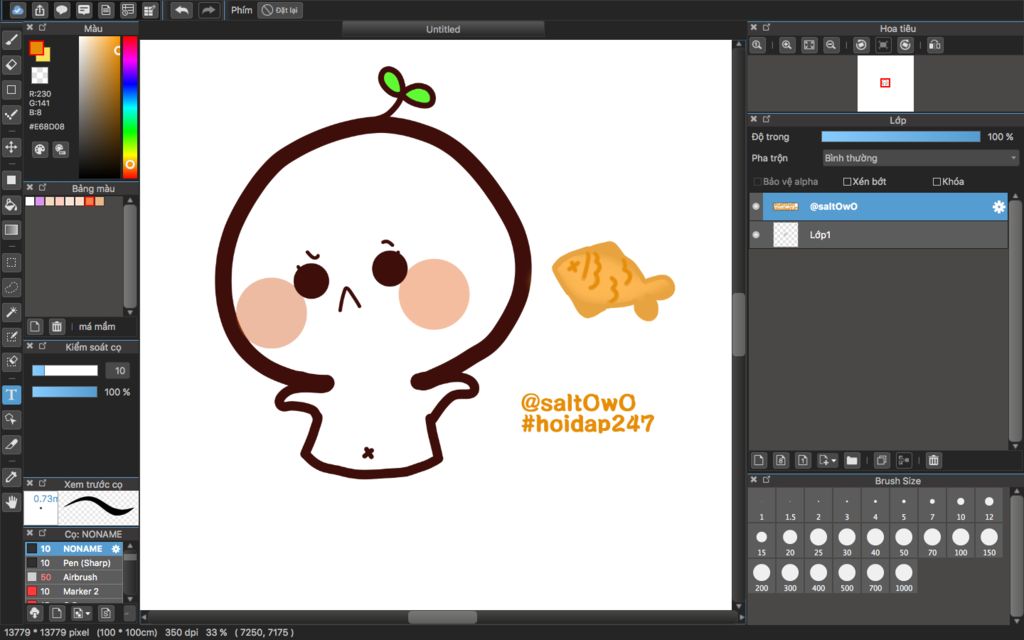This screenshot has width=1024, height=640.
Task: Select brush size 100 preset
Action: pyautogui.click(x=961, y=541)
